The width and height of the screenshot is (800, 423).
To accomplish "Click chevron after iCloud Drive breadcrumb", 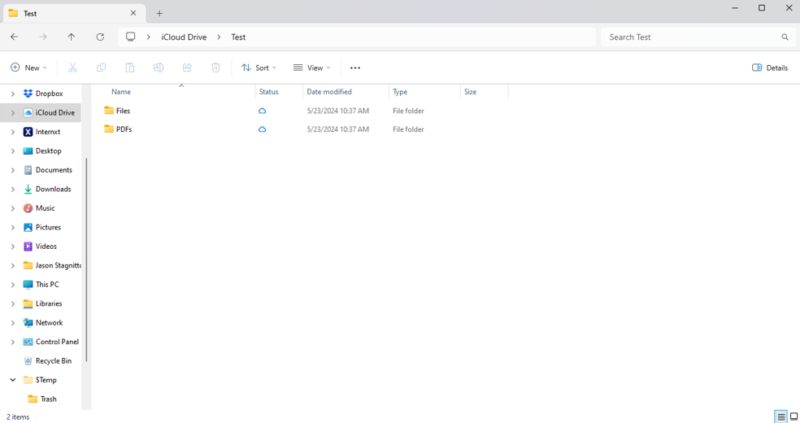I will tap(219, 37).
